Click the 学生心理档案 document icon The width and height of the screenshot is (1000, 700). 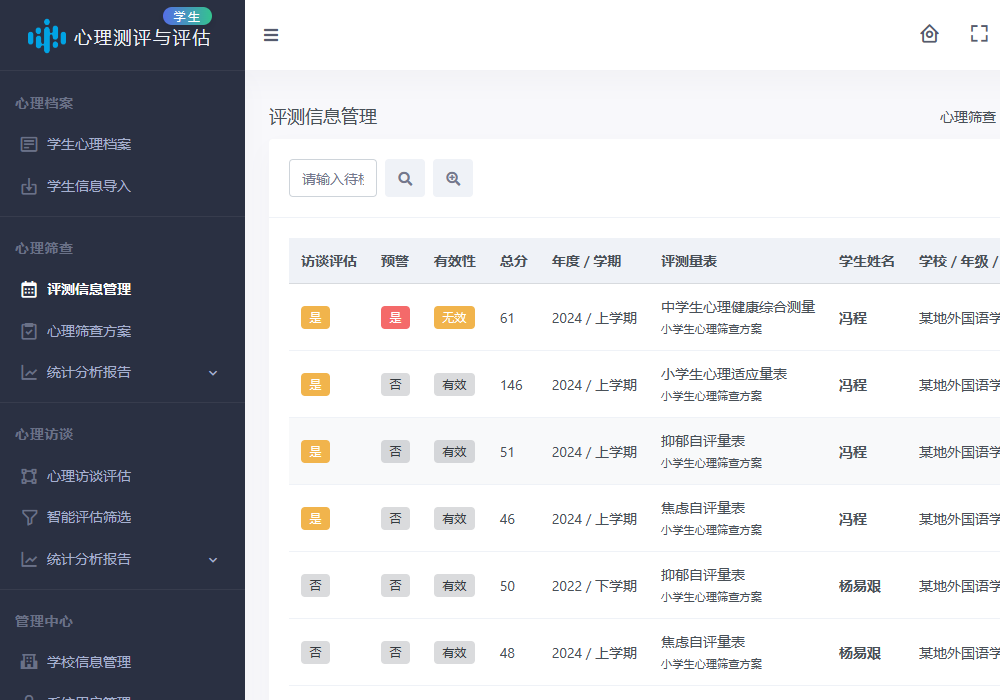[29, 145]
